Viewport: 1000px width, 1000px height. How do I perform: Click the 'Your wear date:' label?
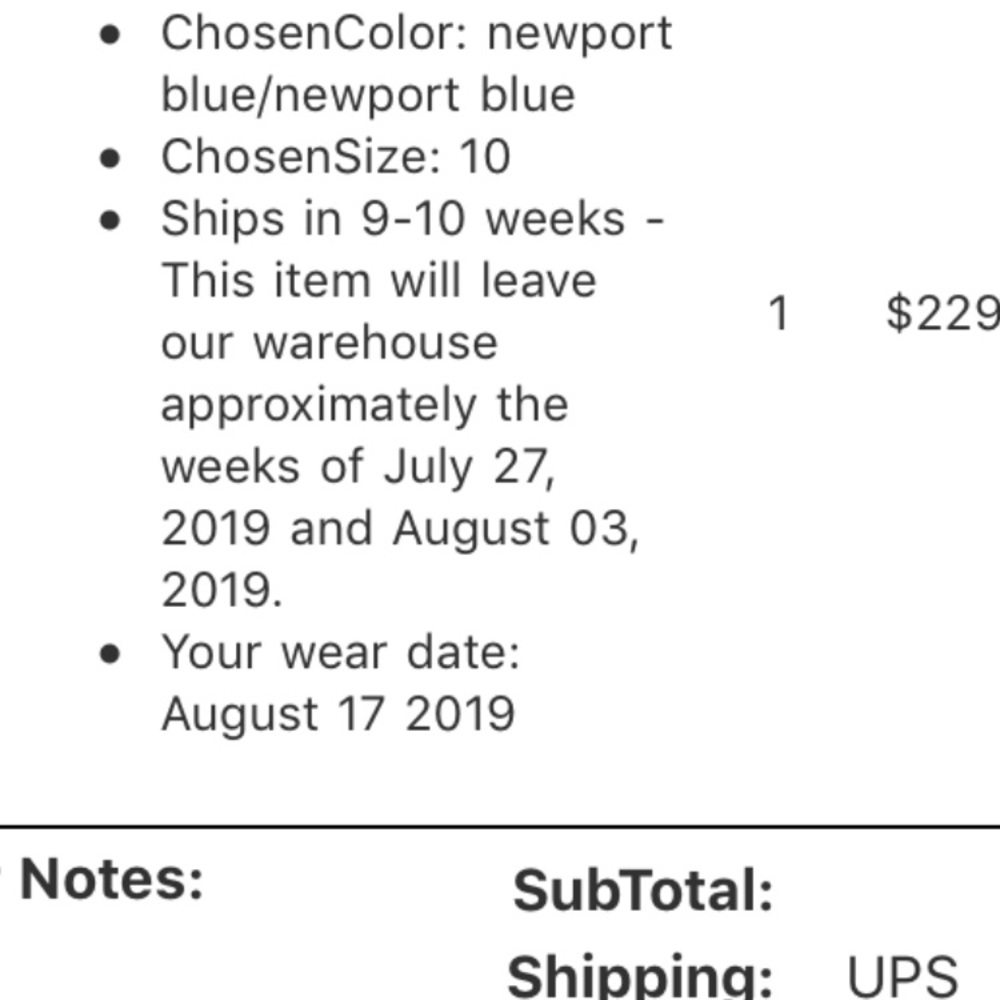coord(341,652)
